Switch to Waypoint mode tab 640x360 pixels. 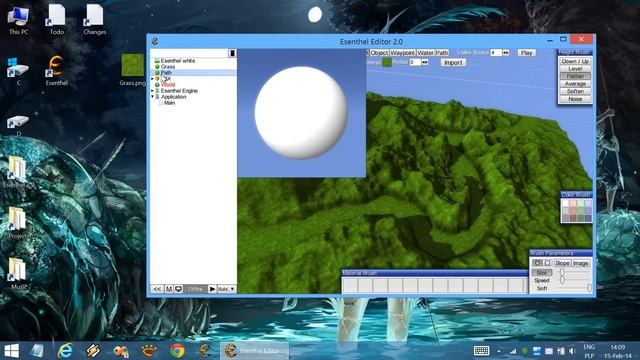coord(402,53)
